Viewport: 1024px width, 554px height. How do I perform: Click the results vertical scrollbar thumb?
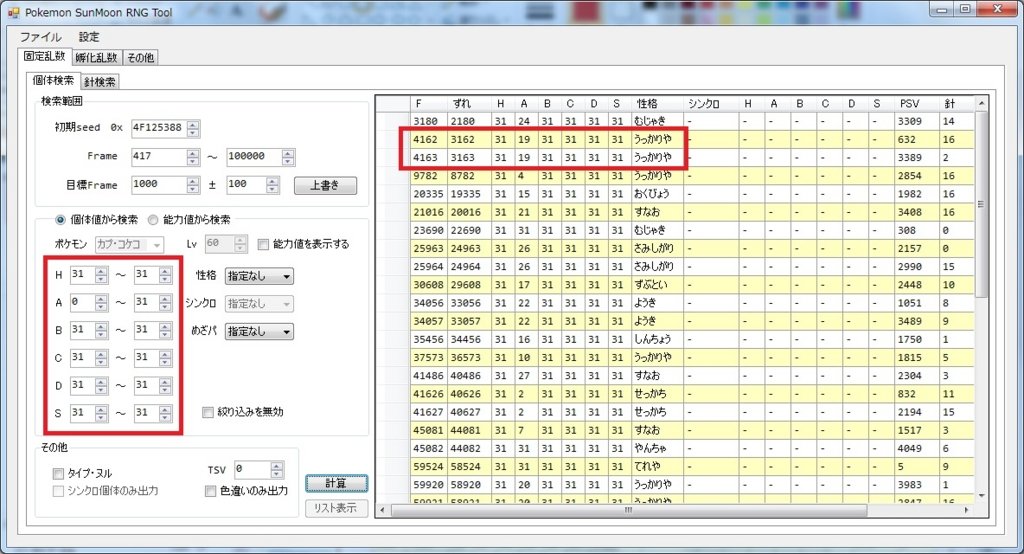[980, 204]
